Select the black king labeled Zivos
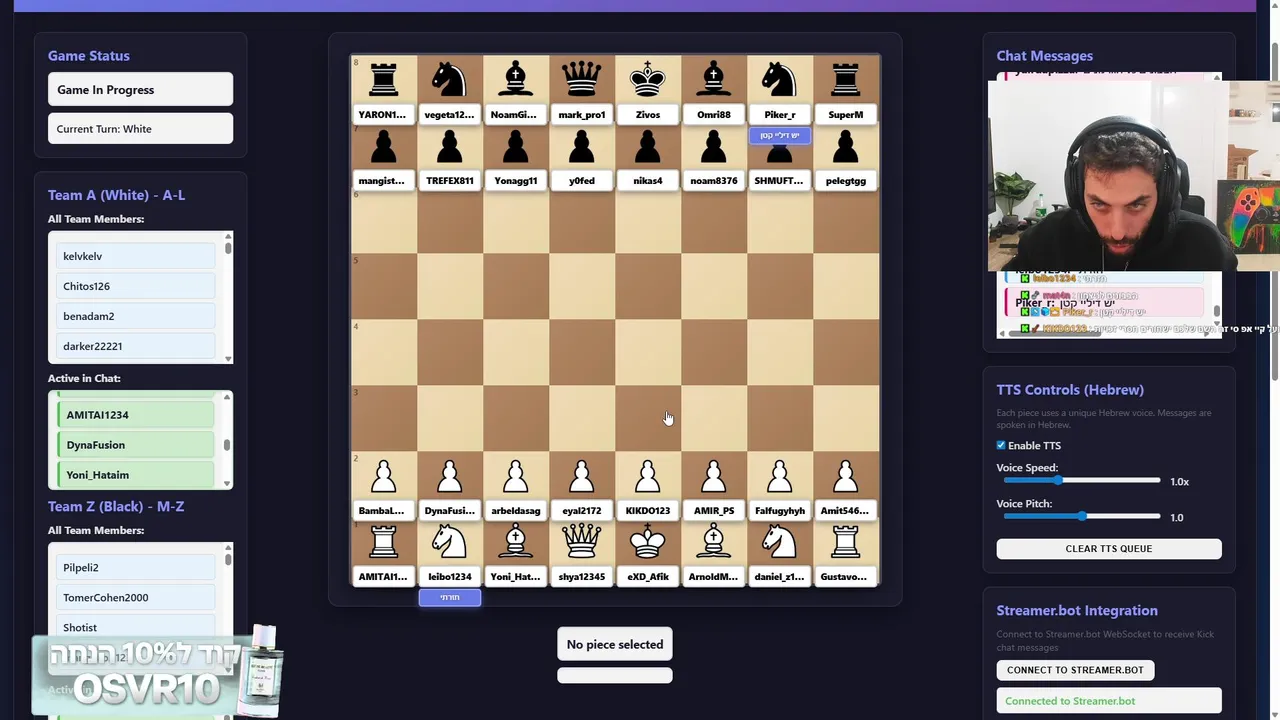1280x720 pixels. point(648,79)
